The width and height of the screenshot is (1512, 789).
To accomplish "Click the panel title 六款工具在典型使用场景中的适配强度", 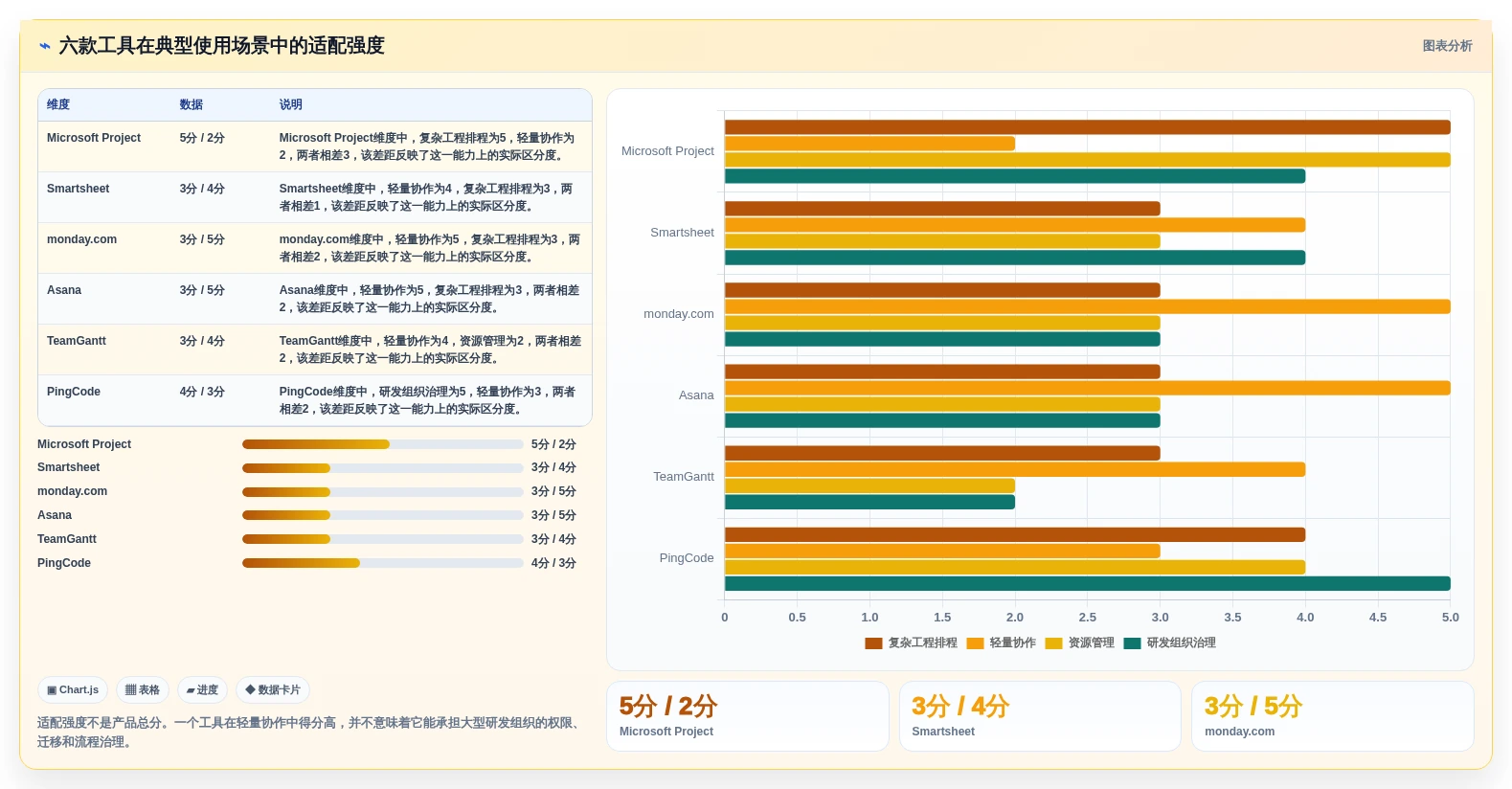I will [222, 46].
